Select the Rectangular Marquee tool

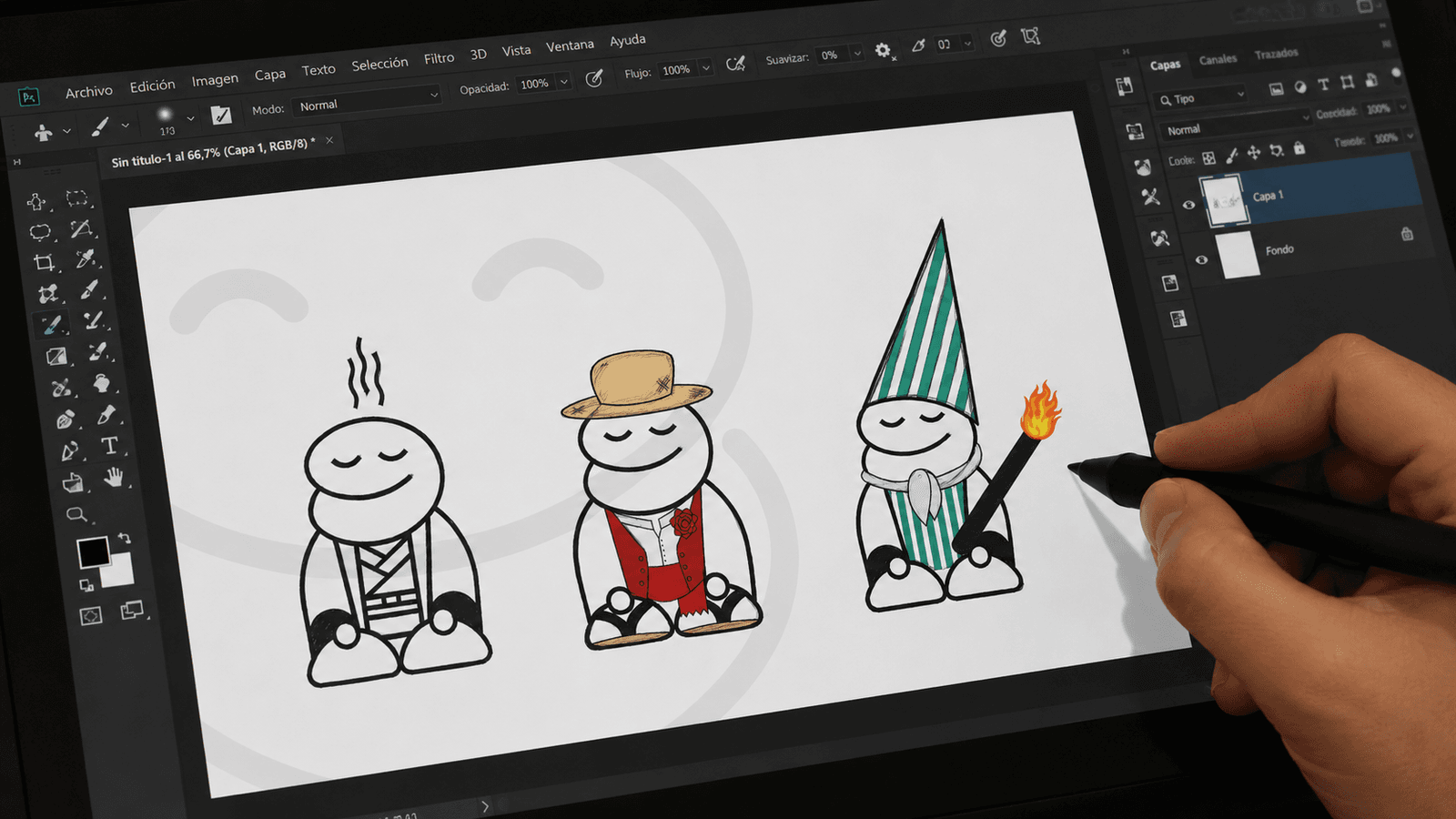click(x=77, y=197)
